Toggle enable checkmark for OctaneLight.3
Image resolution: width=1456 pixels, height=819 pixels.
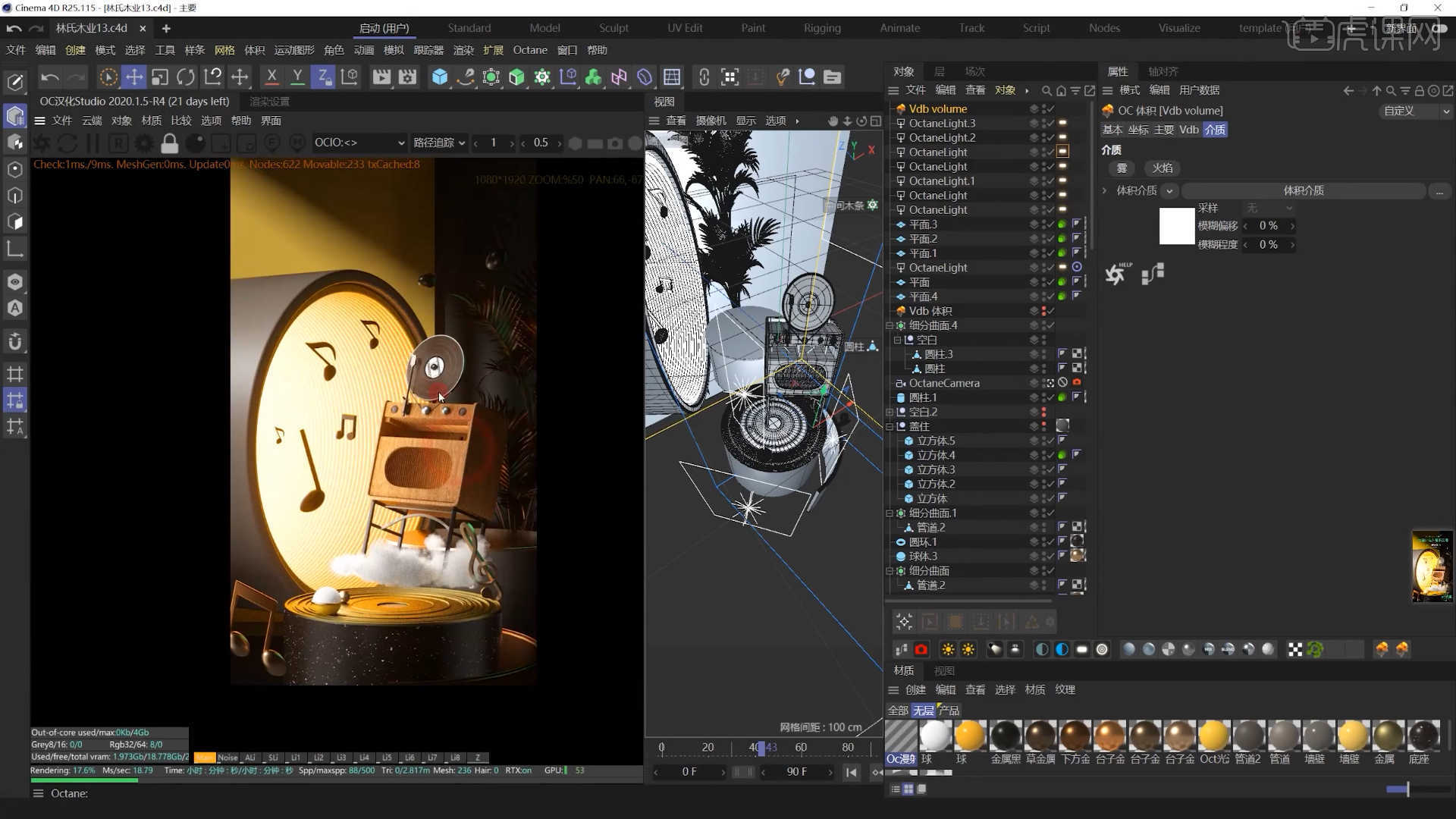[x=1051, y=123]
